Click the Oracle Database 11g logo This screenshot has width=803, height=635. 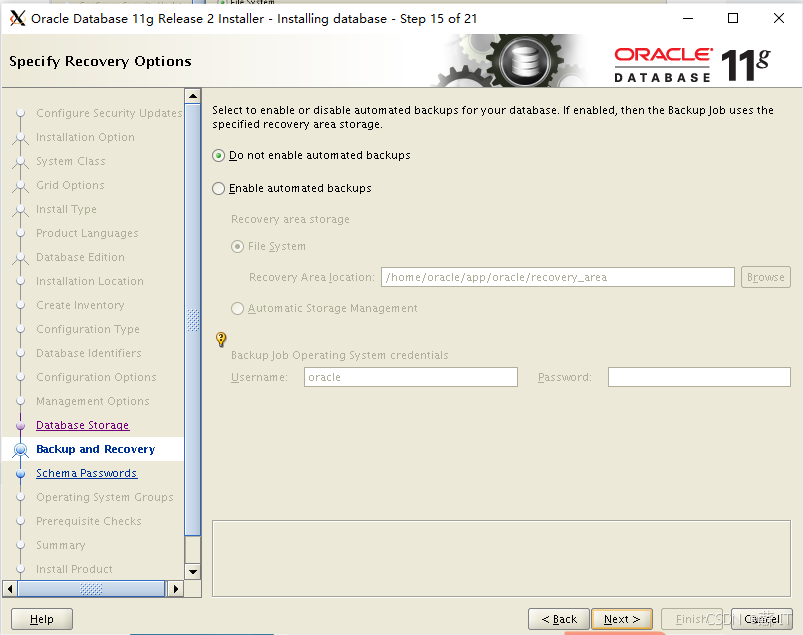click(x=690, y=60)
